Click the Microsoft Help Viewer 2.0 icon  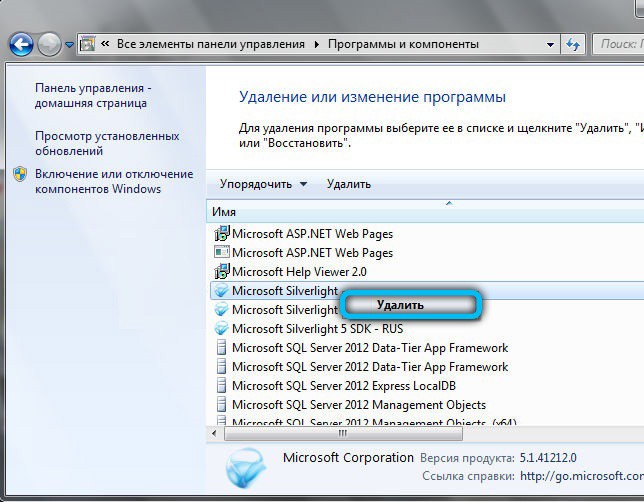[x=222, y=271]
